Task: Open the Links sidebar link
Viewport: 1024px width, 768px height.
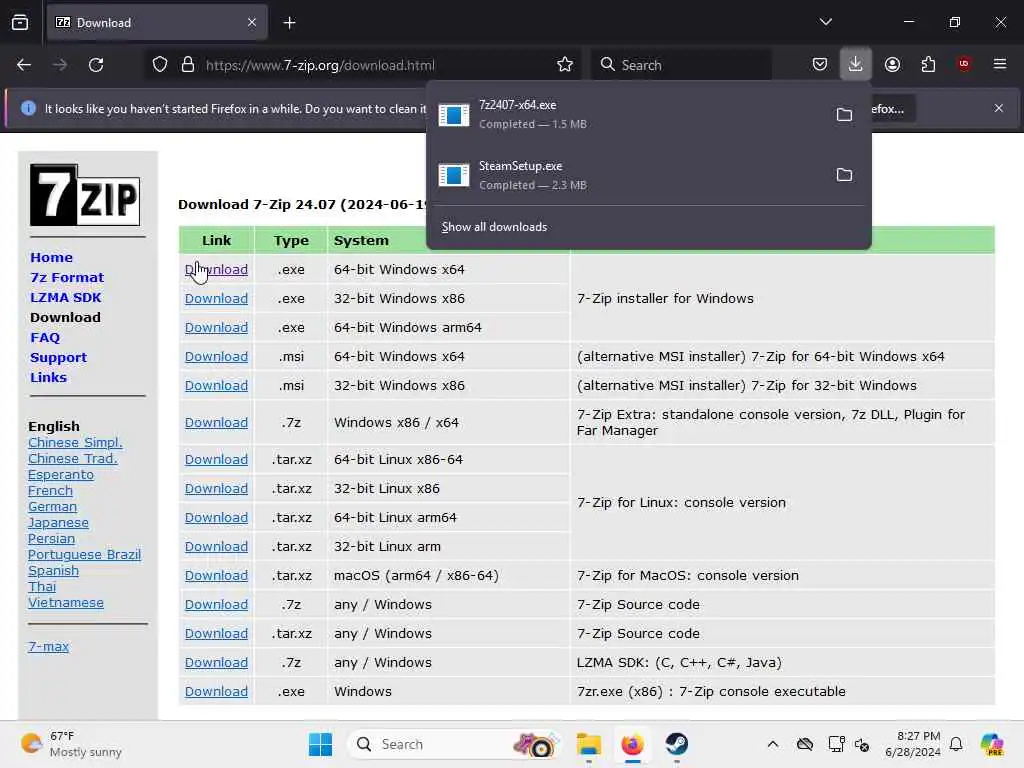Action: (x=48, y=377)
